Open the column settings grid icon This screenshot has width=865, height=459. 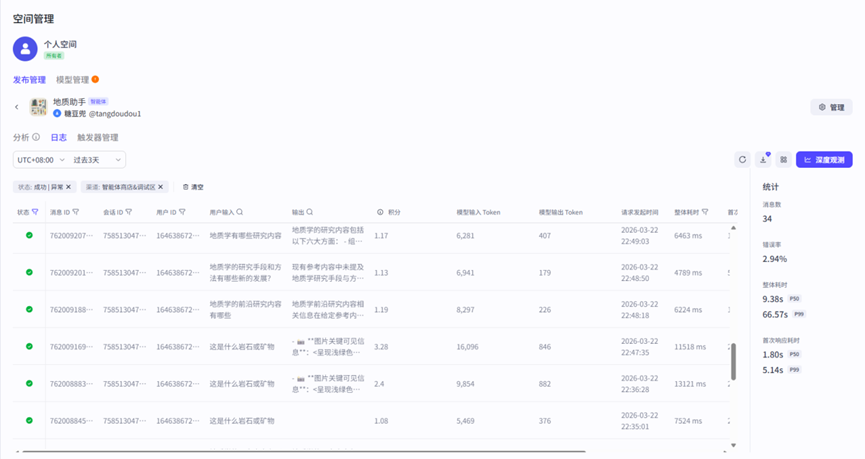pyautogui.click(x=783, y=159)
